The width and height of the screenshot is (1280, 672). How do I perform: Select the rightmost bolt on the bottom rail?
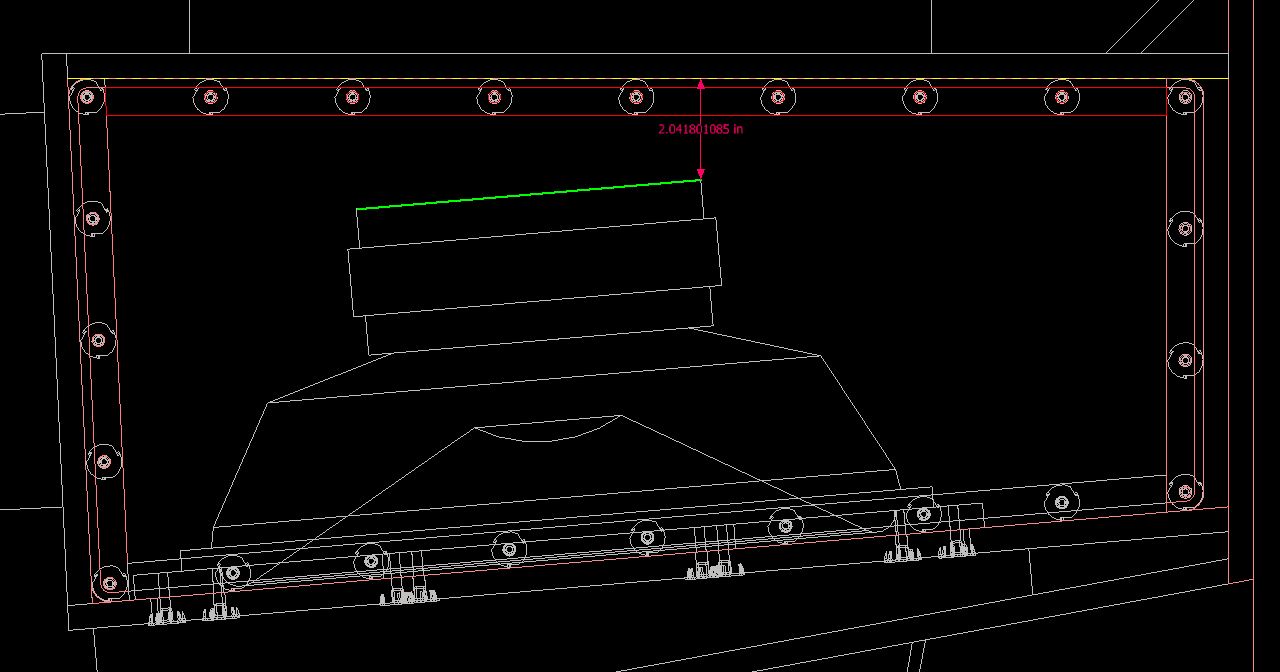click(1061, 501)
